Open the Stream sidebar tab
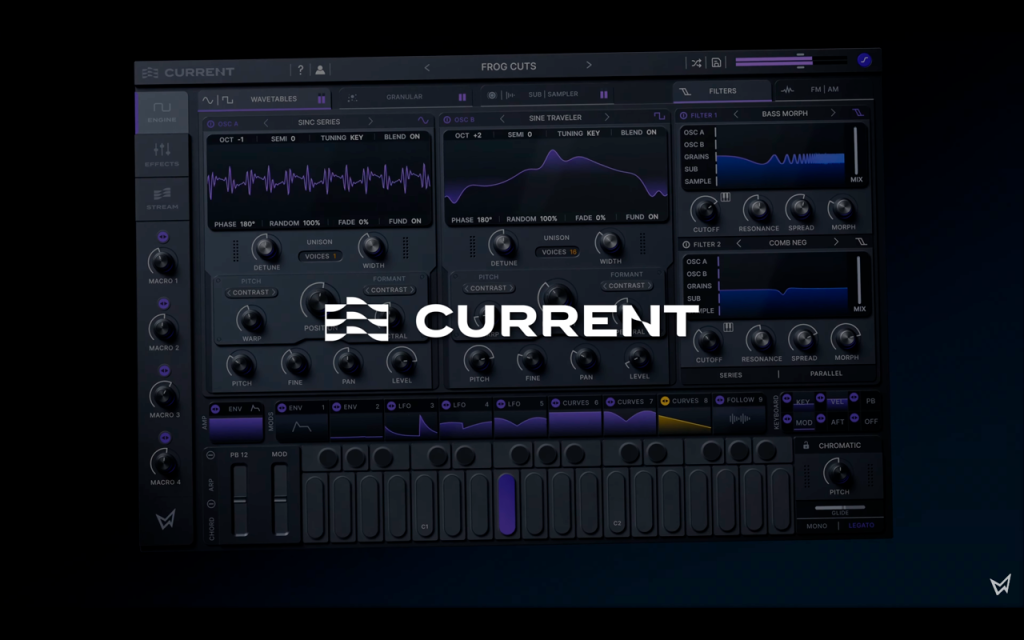 (x=163, y=198)
